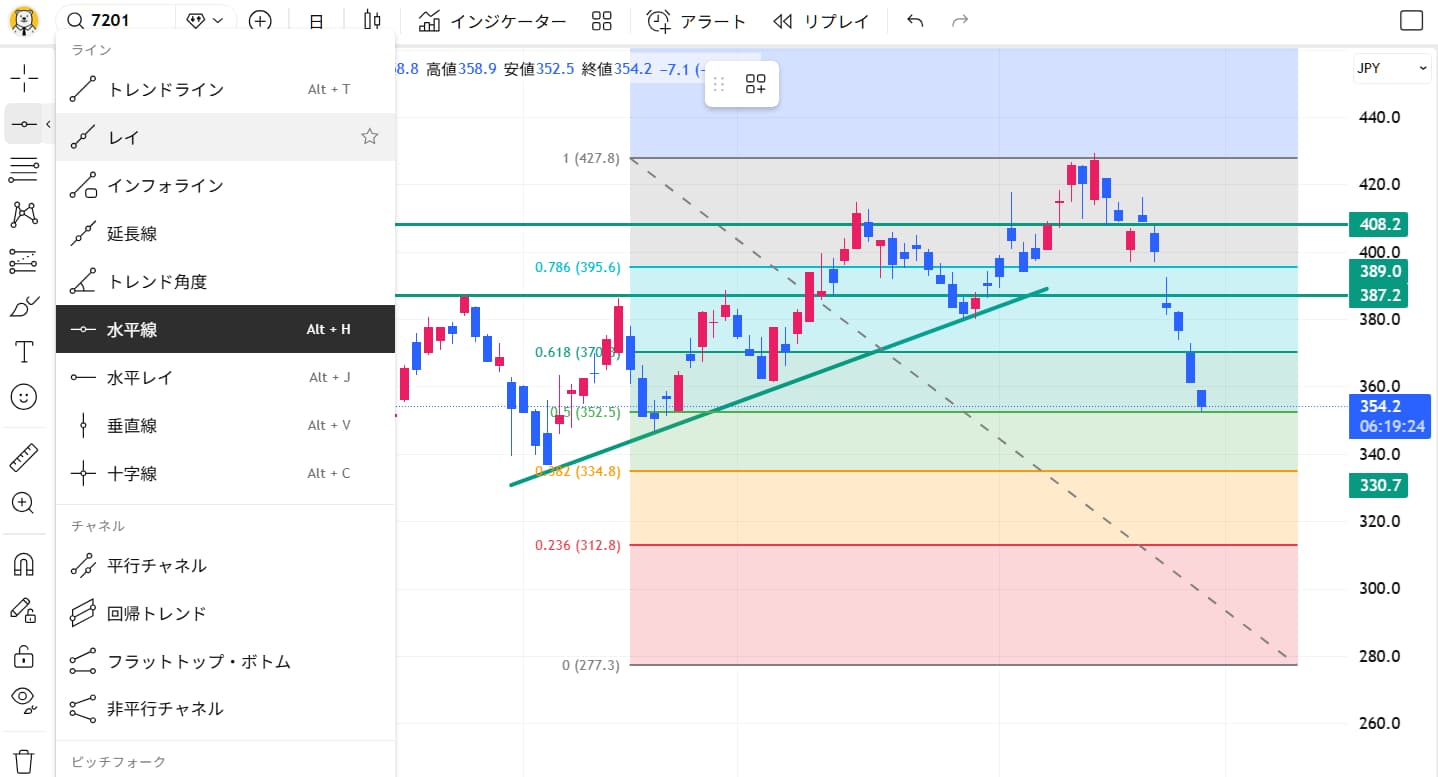Click the 7201 symbol search field
This screenshot has height=777, width=1438.
click(115, 21)
